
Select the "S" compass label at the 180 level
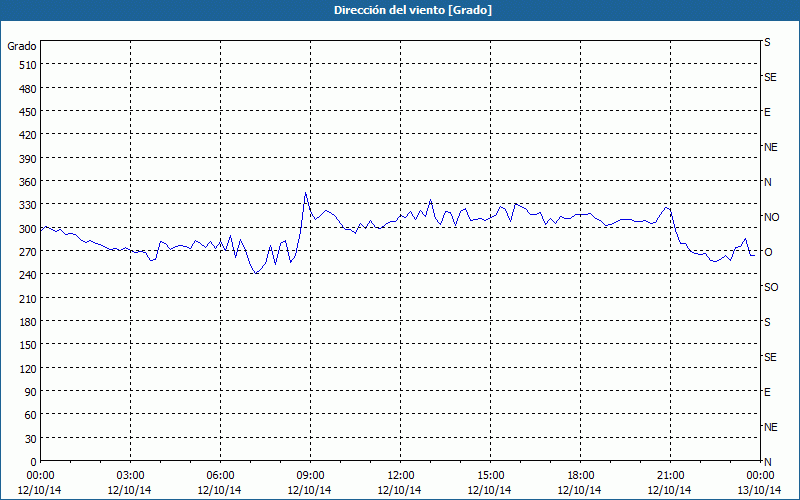(x=767, y=322)
